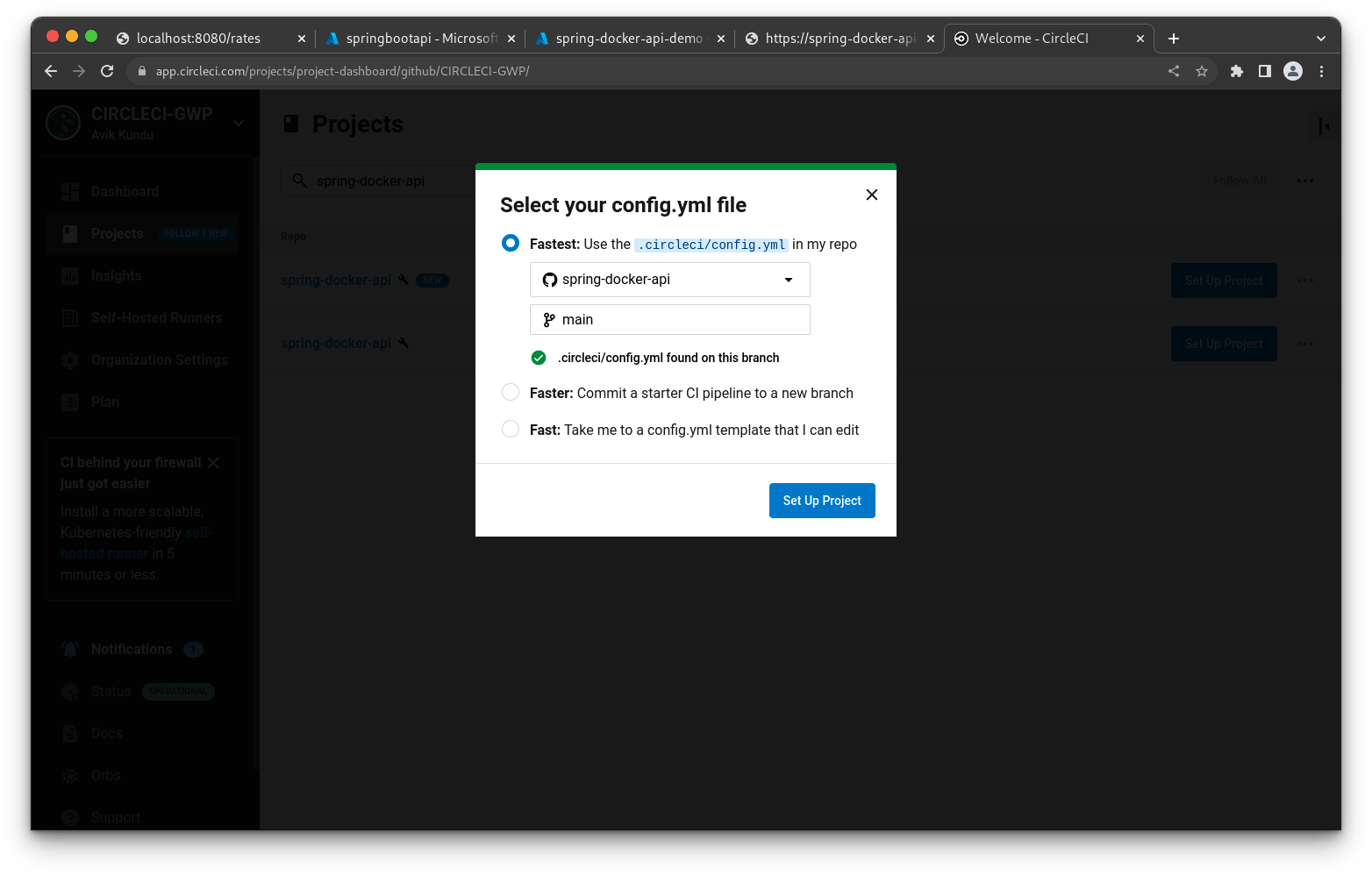Toggle the browser side panel icon
This screenshot has width=1372, height=875.
point(1265,71)
